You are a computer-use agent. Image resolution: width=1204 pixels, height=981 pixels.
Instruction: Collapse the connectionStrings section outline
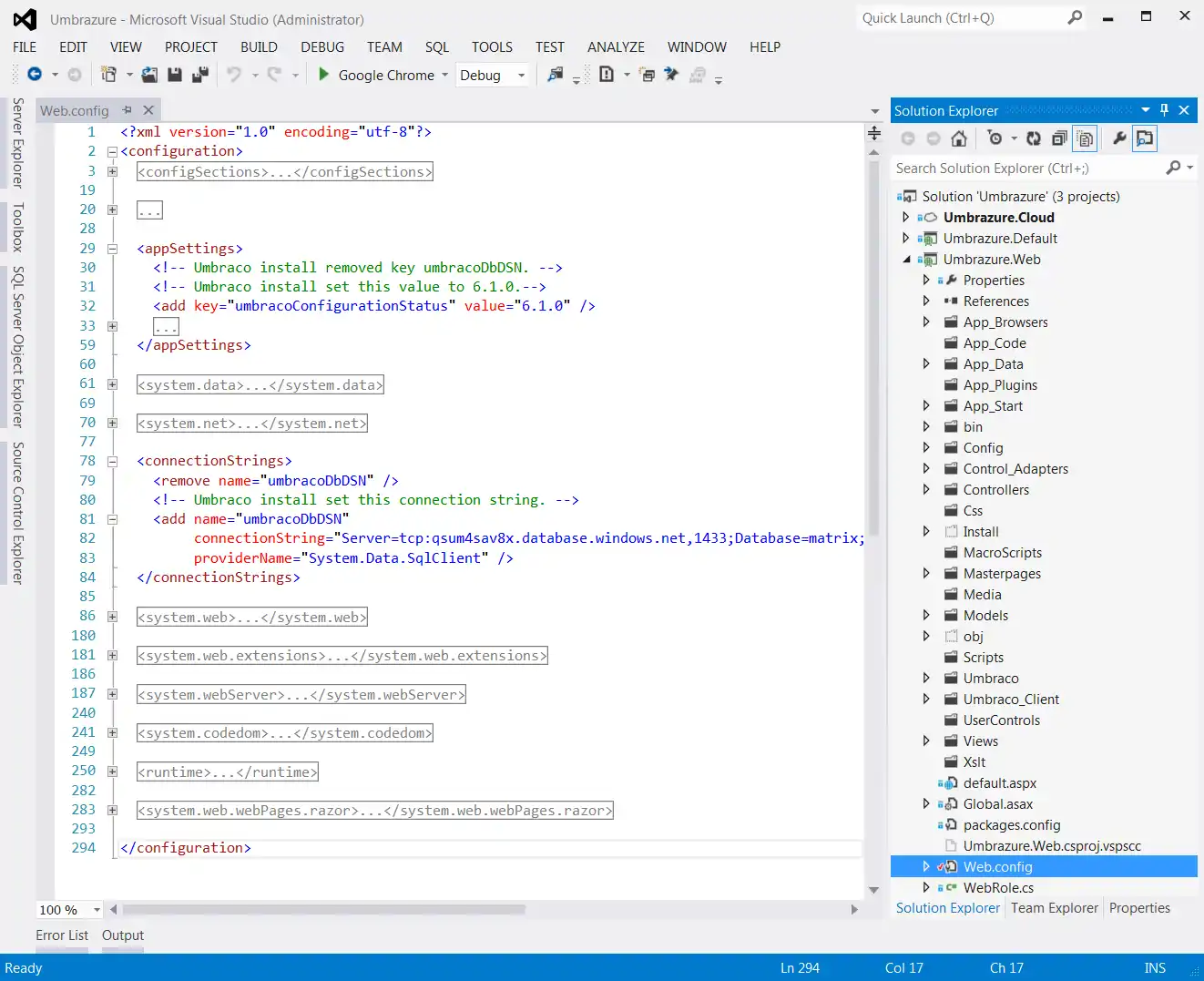(x=113, y=462)
